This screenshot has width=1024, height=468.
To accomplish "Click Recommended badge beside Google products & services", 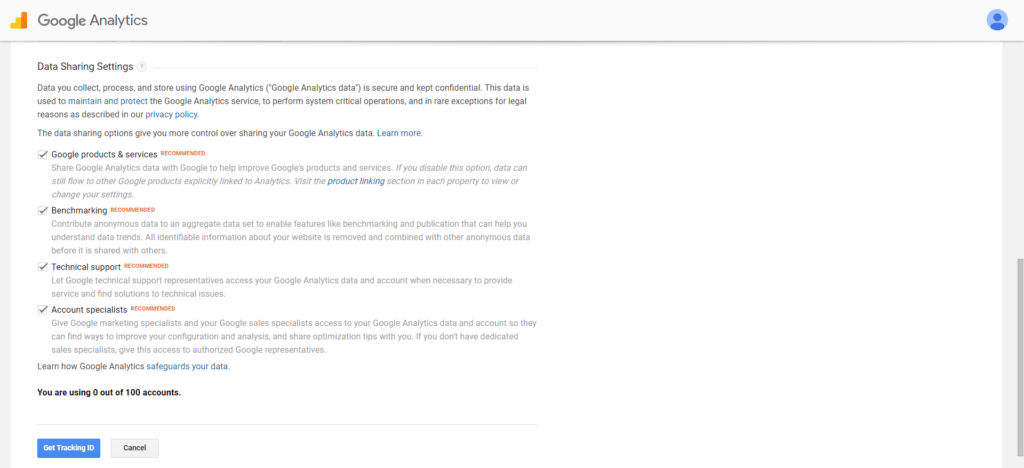I will pyautogui.click(x=183, y=153).
